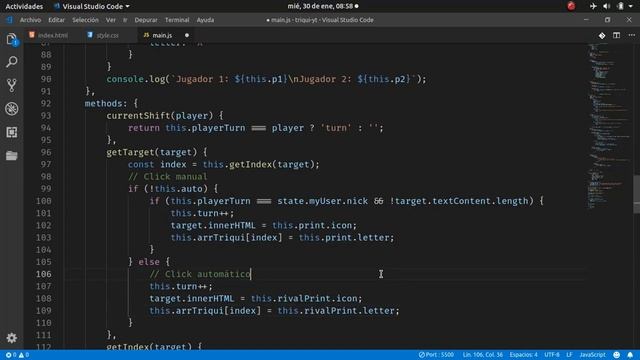Click the VS Code logo in title bar
The image size is (640, 360).
9,20
